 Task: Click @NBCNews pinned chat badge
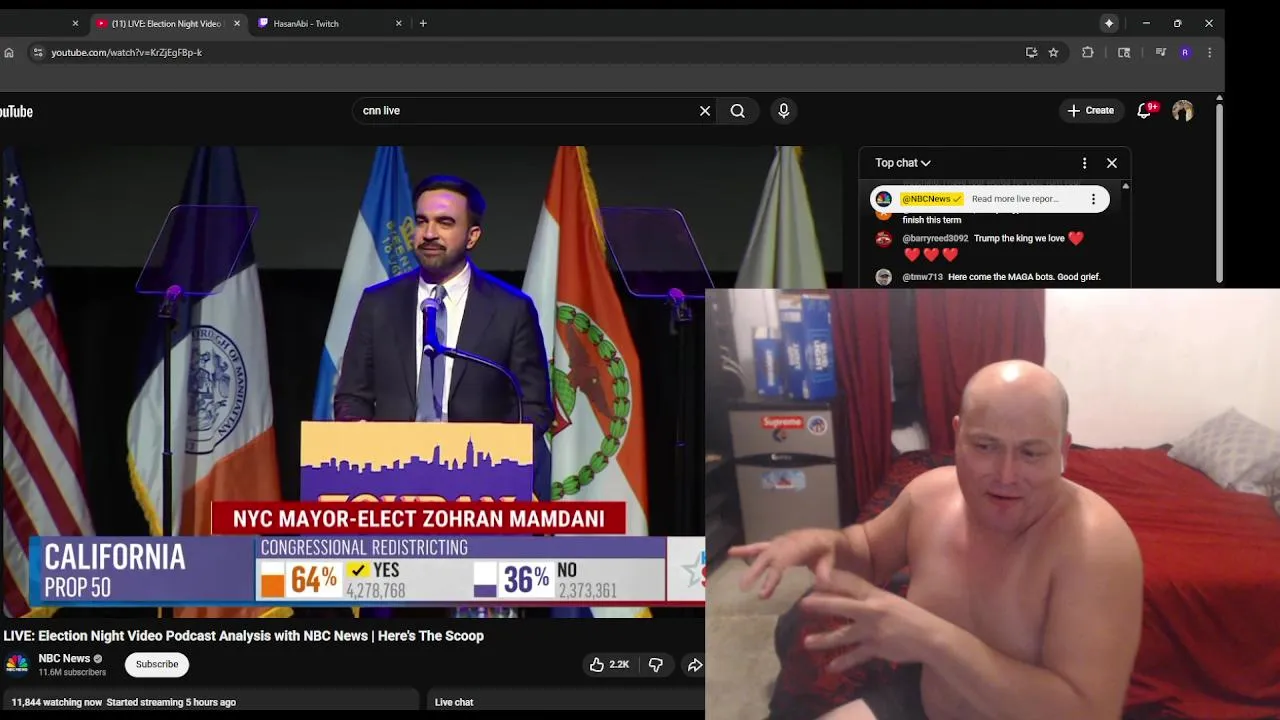[931, 199]
